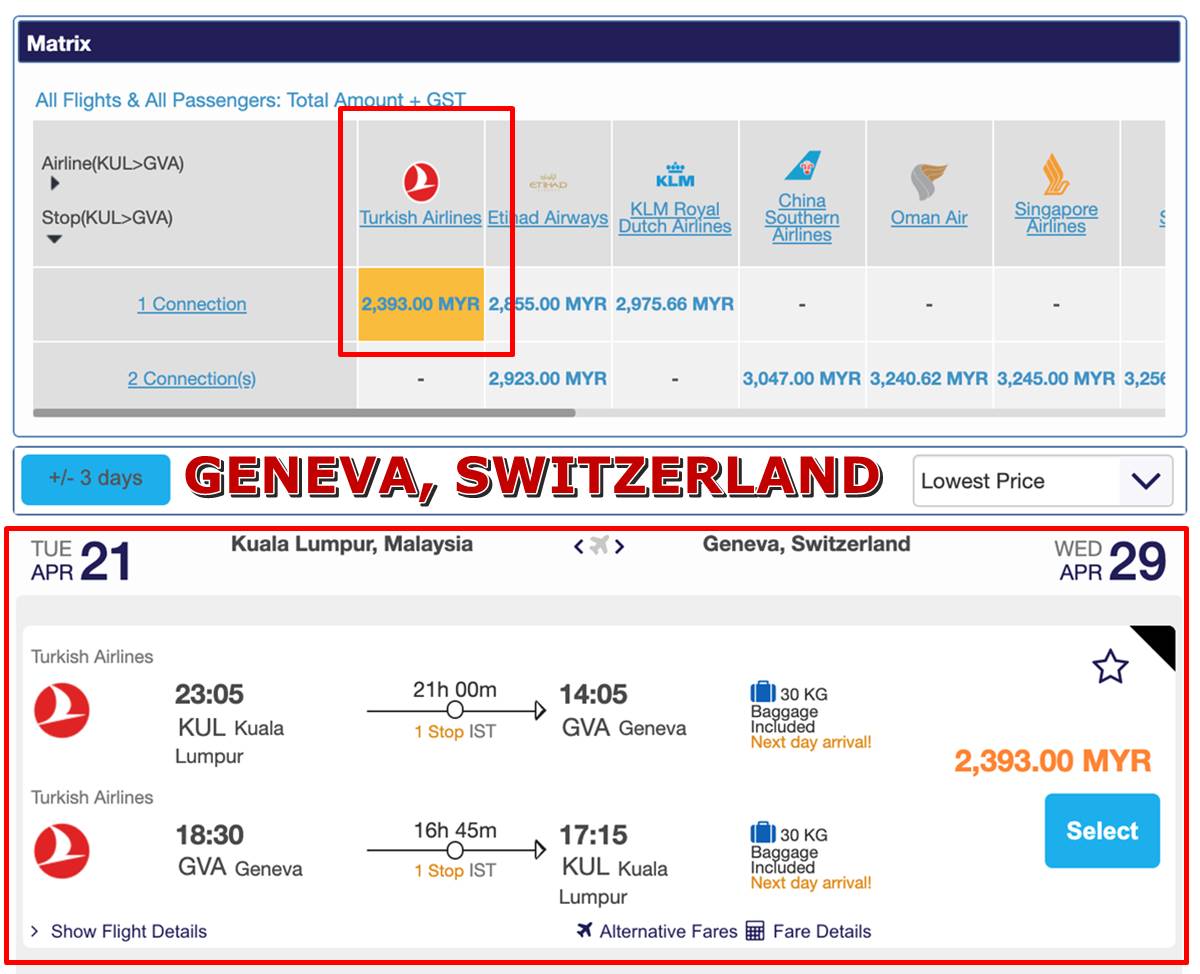The width and height of the screenshot is (1200, 974).
Task: Open the Lowest Price sort dropdown
Action: click(1043, 481)
